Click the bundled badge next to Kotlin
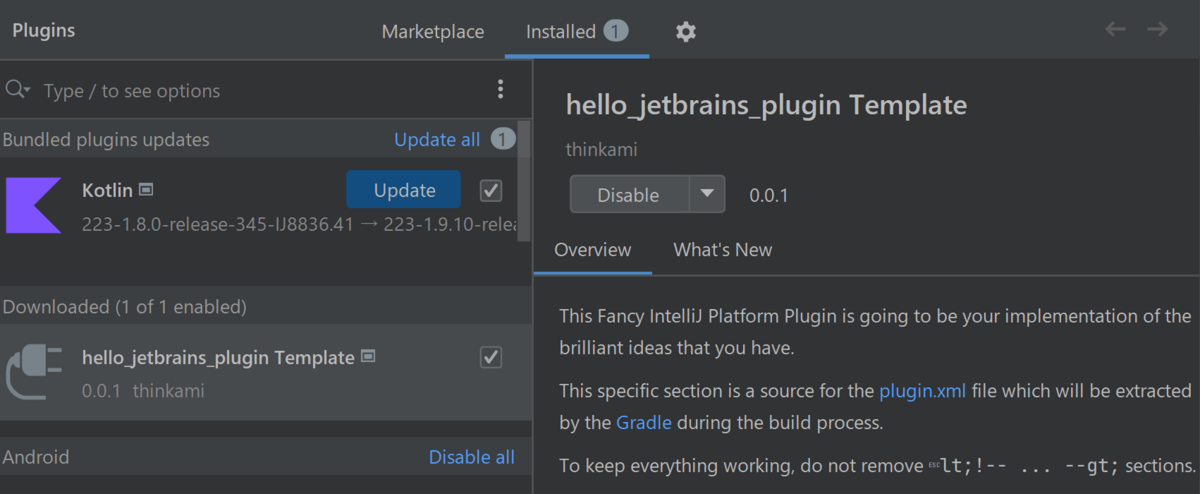The height and width of the screenshot is (494, 1200). [146, 189]
